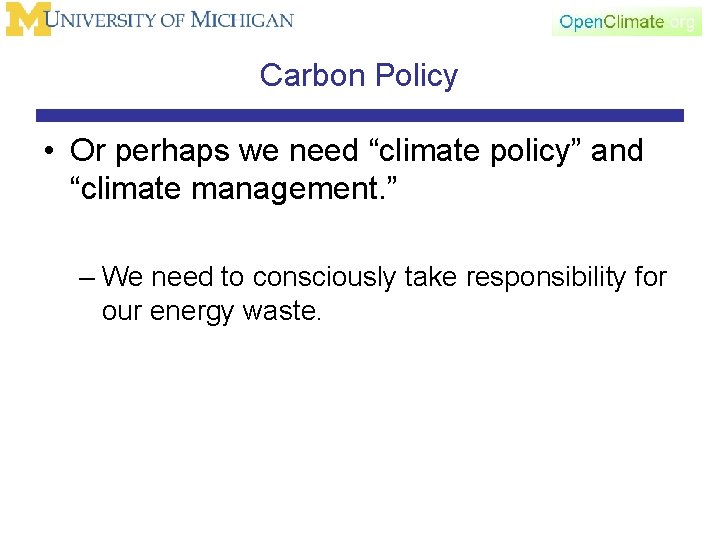This screenshot has height=540, width=720.
Task: Open the OpenClimate.org logo link
Action: point(626,22)
